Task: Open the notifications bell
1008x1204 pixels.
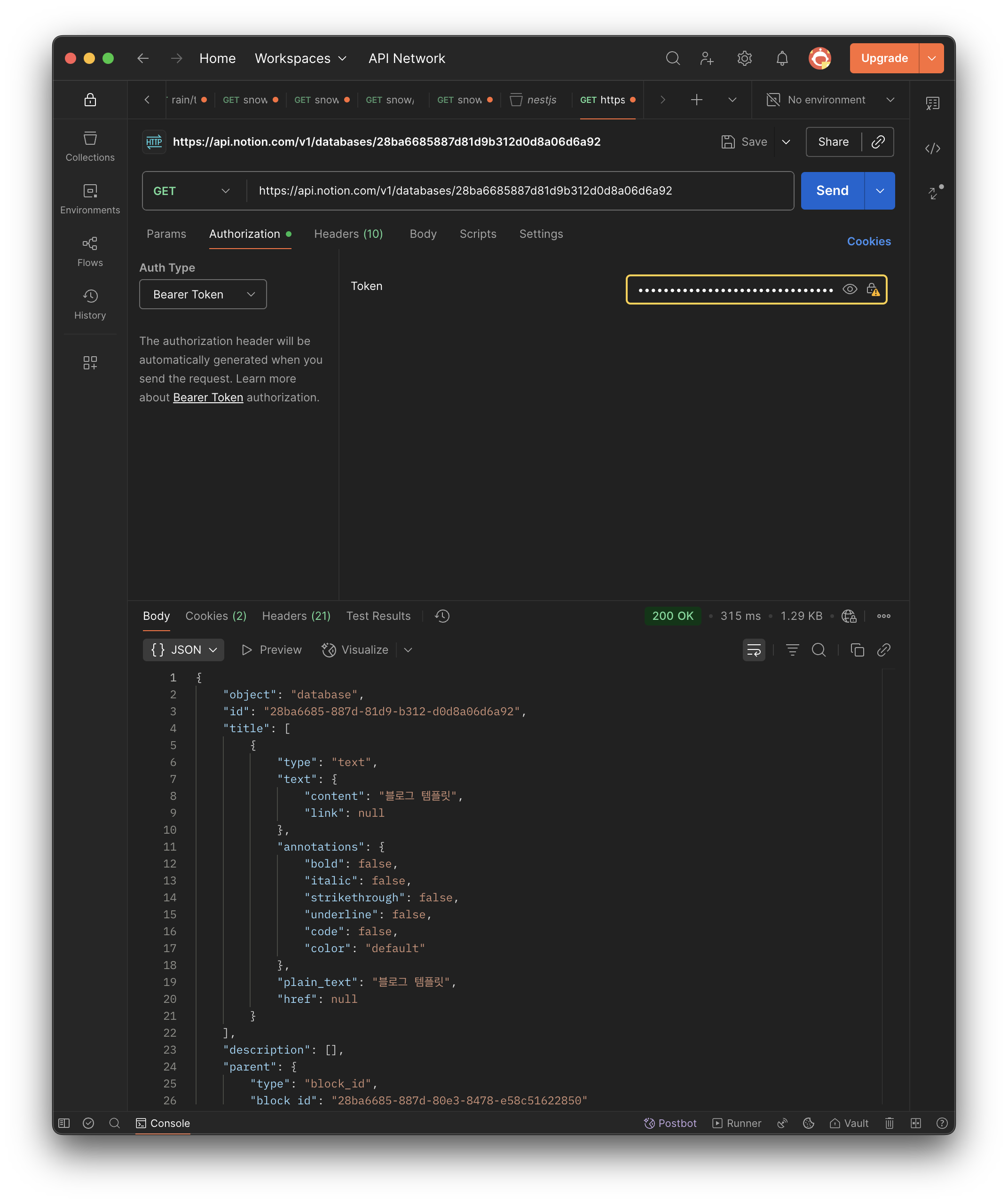Action: [782, 58]
